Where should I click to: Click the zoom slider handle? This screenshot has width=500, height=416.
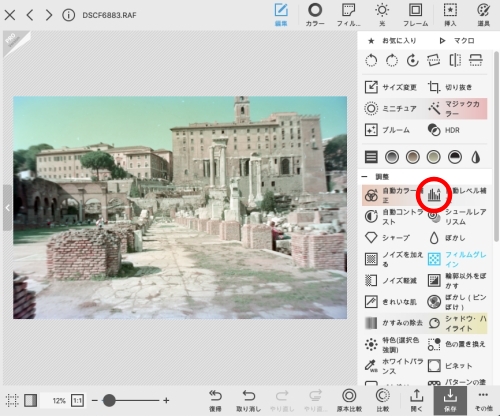click(109, 400)
